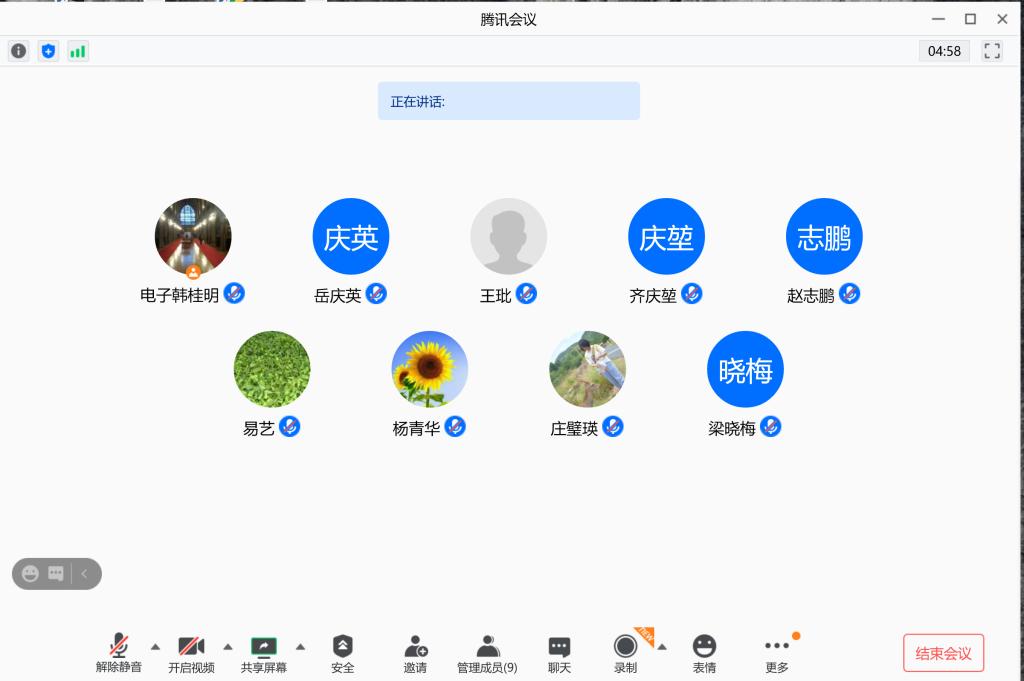Image resolution: width=1024 pixels, height=681 pixels.
Task: Open the 聊天 chat panel
Action: click(x=559, y=654)
